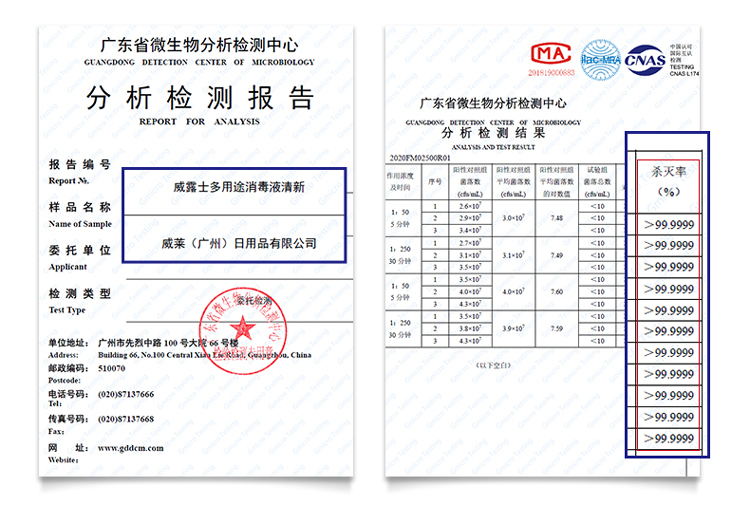Click the average cell 3.0×10⁷
Viewport: 750px width, 524px height.
point(514,218)
